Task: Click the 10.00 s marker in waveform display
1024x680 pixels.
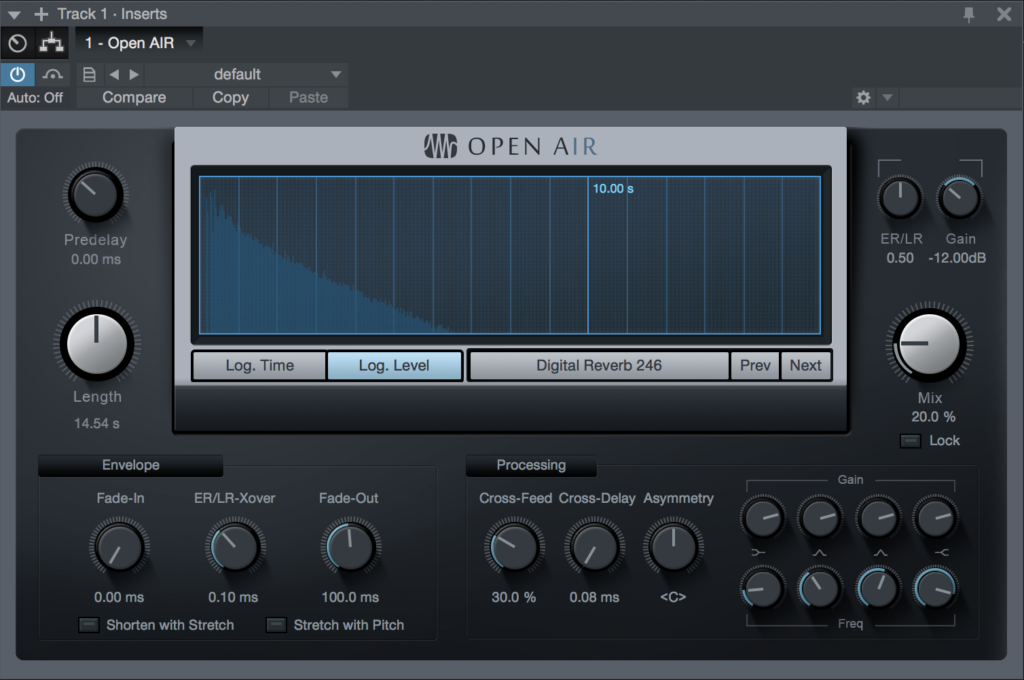Action: (x=613, y=189)
